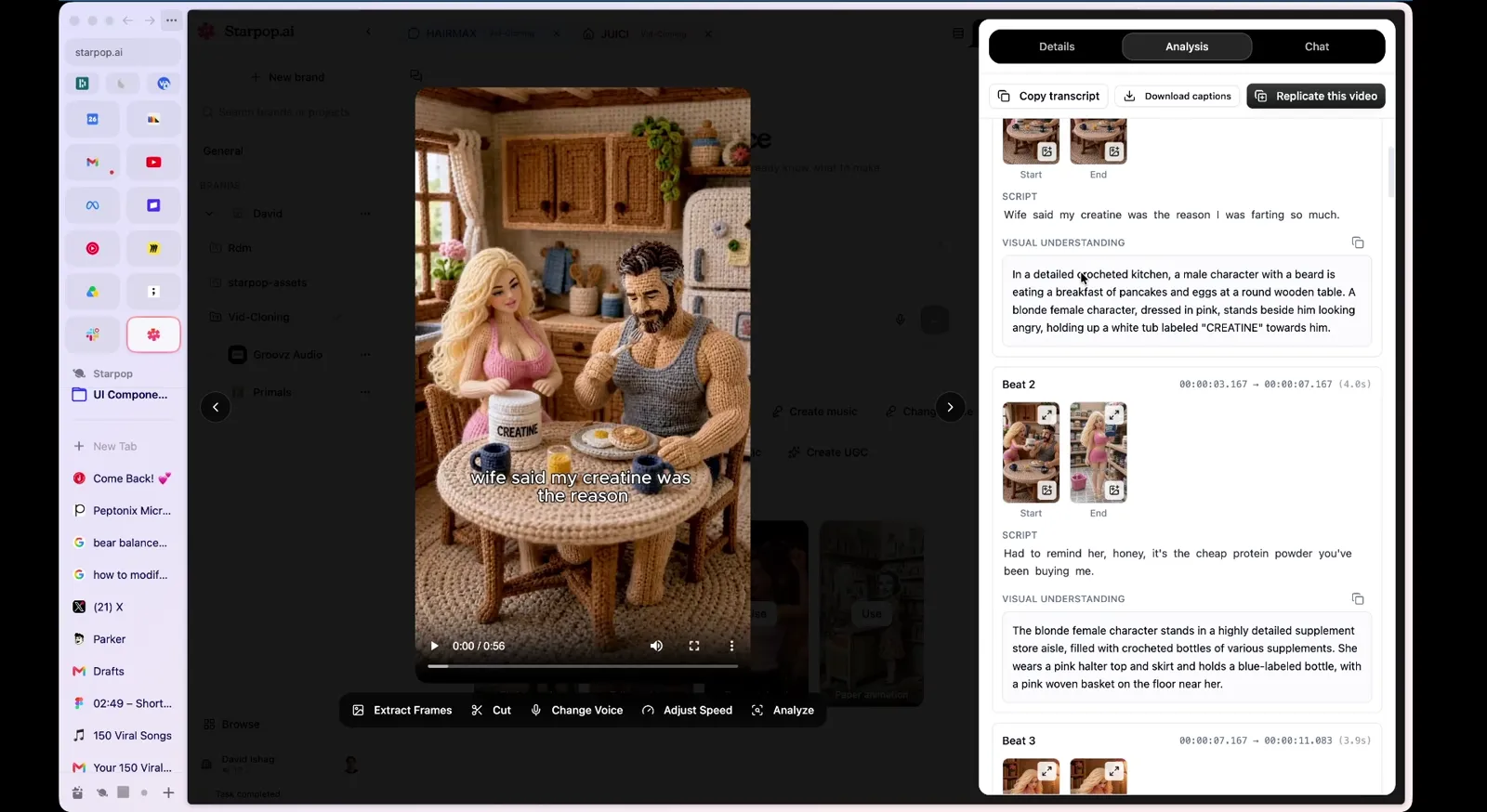The image size is (1487, 812).
Task: Open the how to modif... tab
Action: [x=123, y=575]
